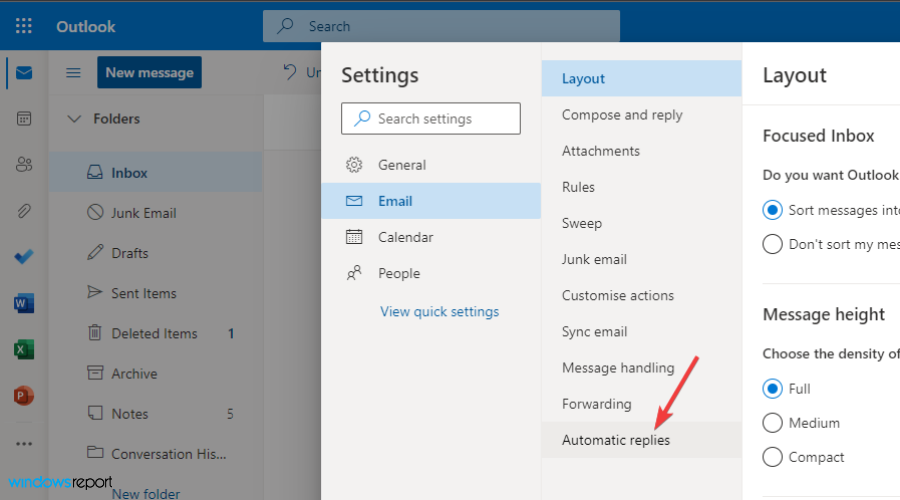Screen dimensions: 900x500
Task: Open the app launcher waffle icon
Action: pos(24,26)
